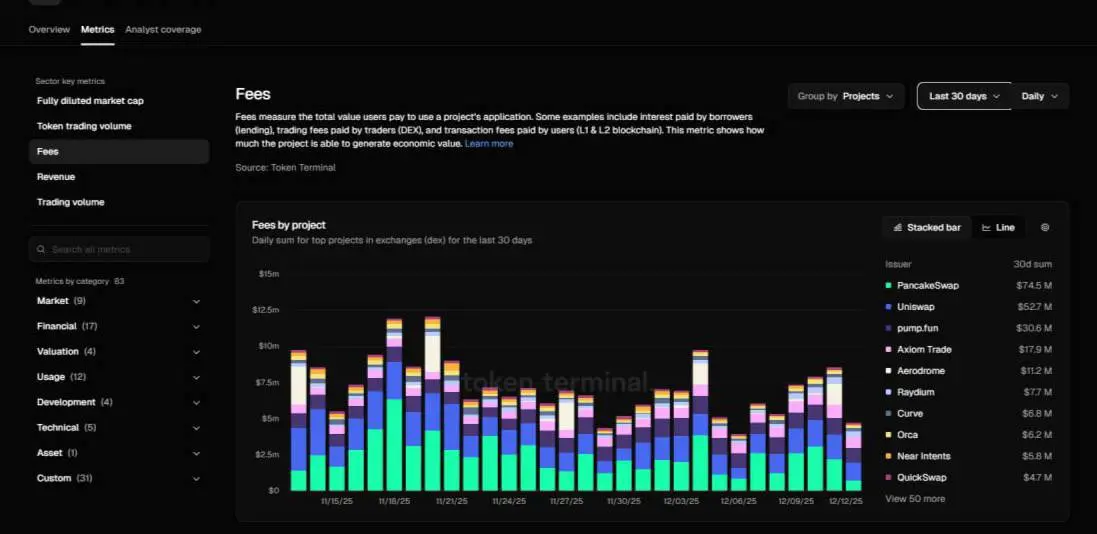Viewport: 1097px width, 534px height.
Task: Click the Orca yellow legend swatch
Action: pyautogui.click(x=889, y=435)
